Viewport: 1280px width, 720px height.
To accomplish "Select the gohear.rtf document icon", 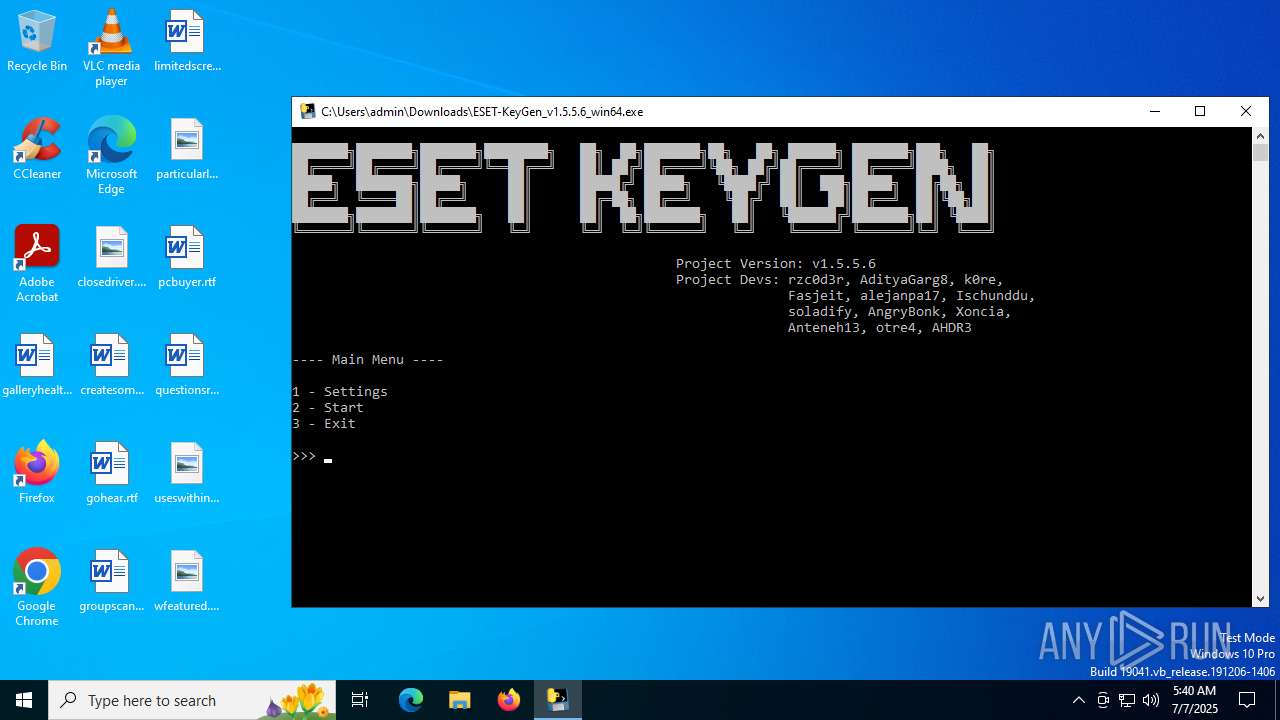I will click(x=111, y=473).
